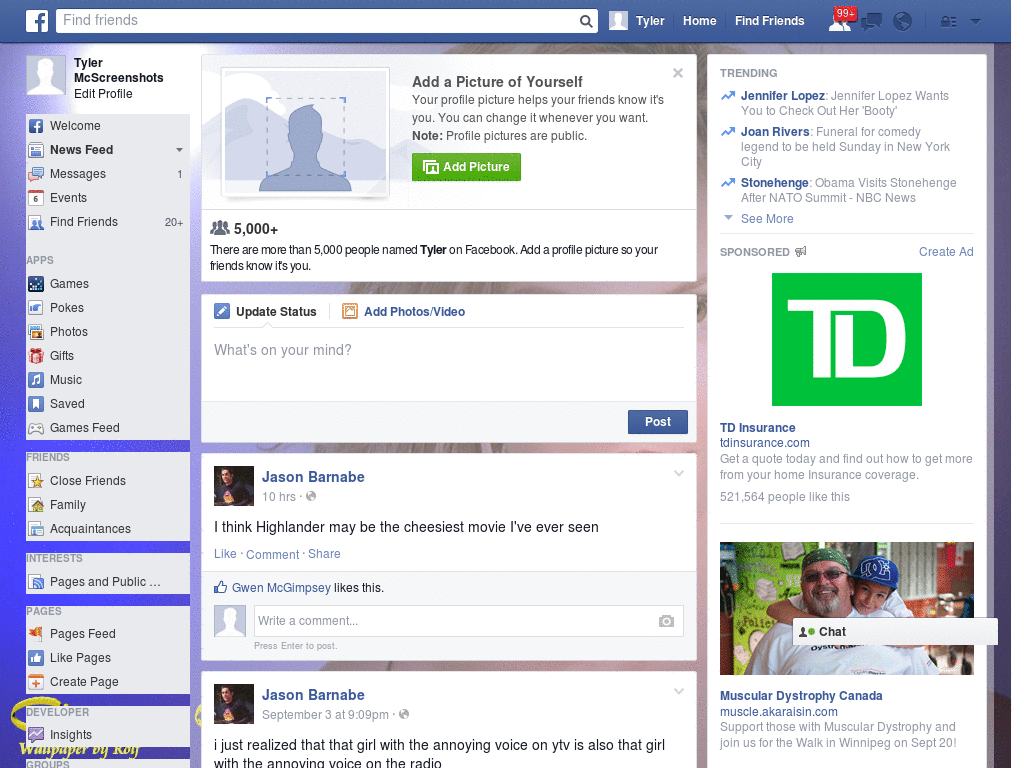Go to Home in top bar
This screenshot has width=1024, height=768.
coord(699,21)
